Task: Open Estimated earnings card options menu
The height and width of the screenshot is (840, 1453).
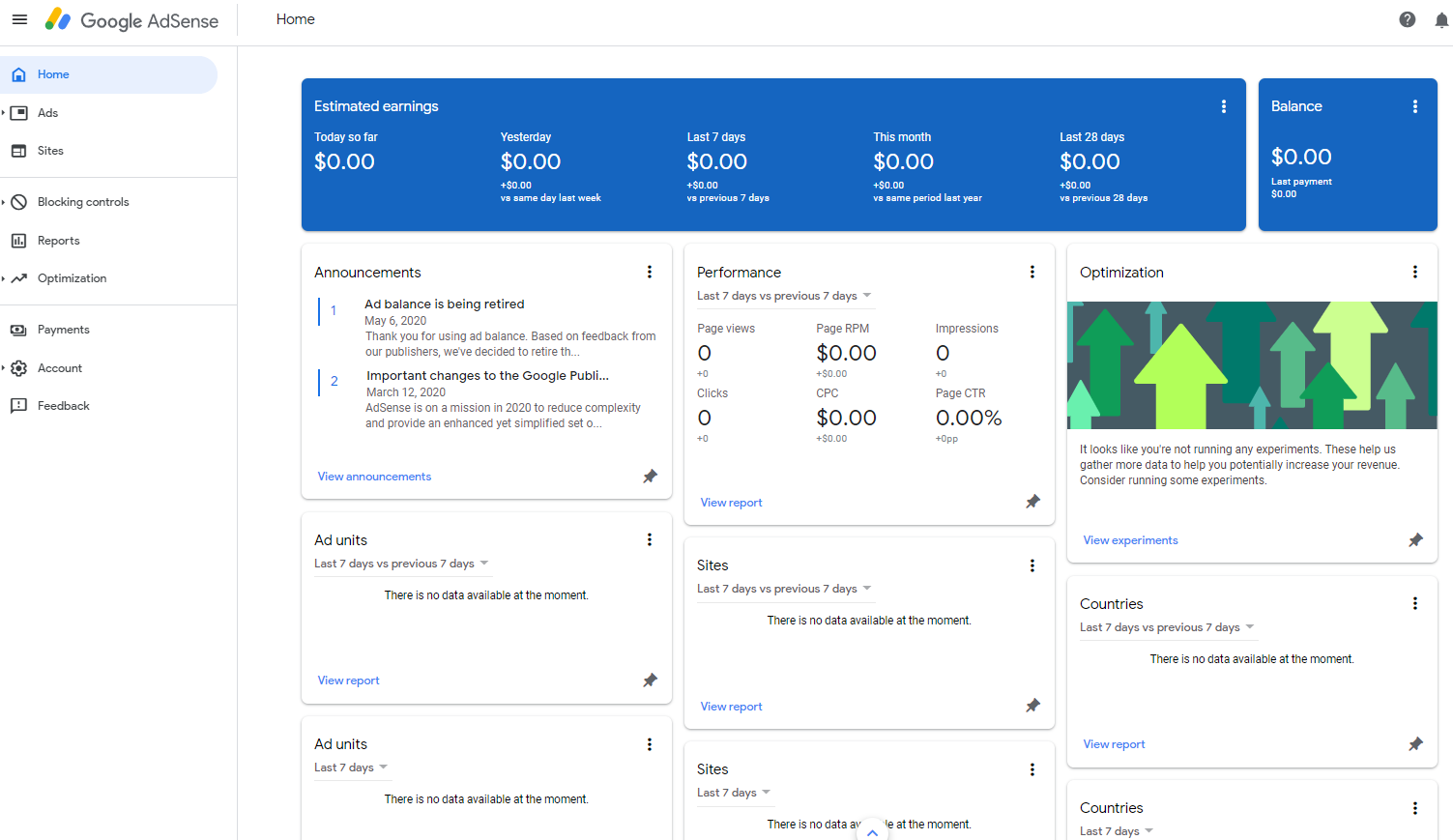Action: tap(1224, 106)
